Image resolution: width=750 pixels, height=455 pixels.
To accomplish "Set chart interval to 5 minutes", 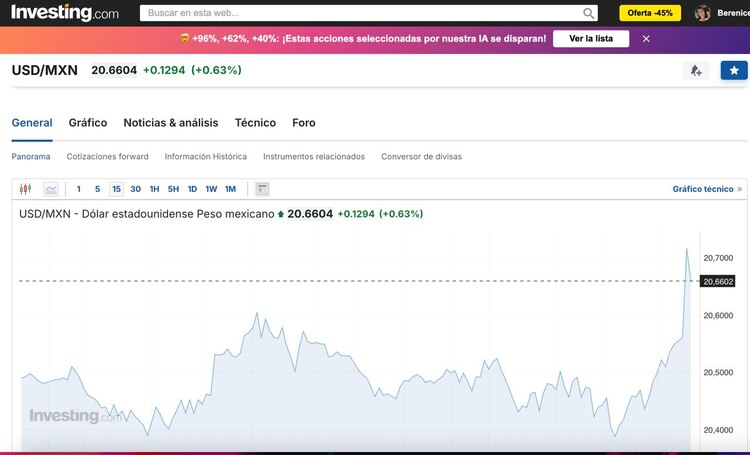I will pyautogui.click(x=98, y=189).
